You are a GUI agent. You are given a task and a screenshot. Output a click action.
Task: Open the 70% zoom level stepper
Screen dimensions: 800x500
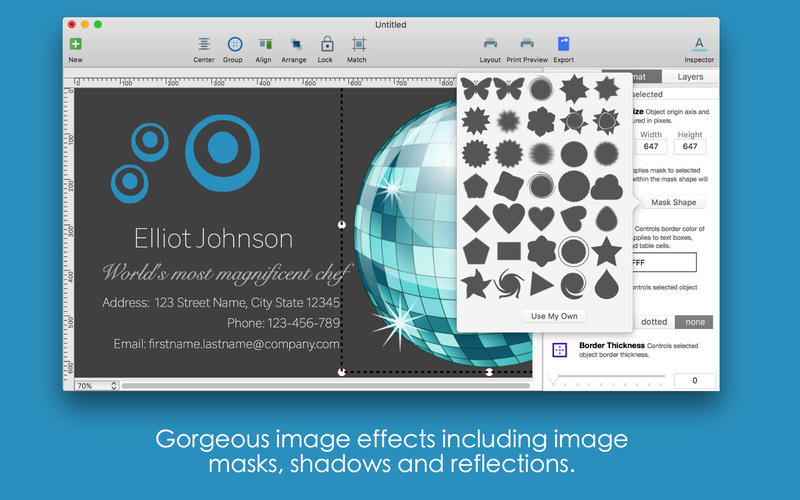pyautogui.click(x=114, y=386)
